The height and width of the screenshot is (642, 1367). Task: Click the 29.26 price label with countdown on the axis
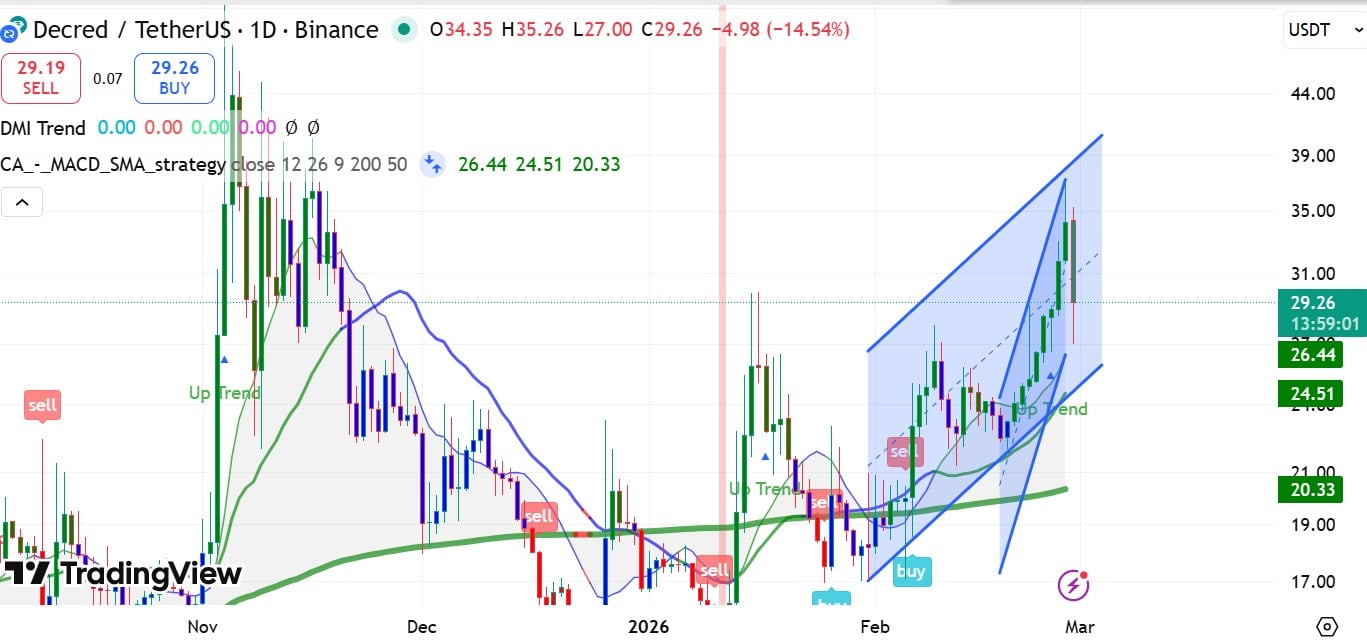[x=1320, y=314]
